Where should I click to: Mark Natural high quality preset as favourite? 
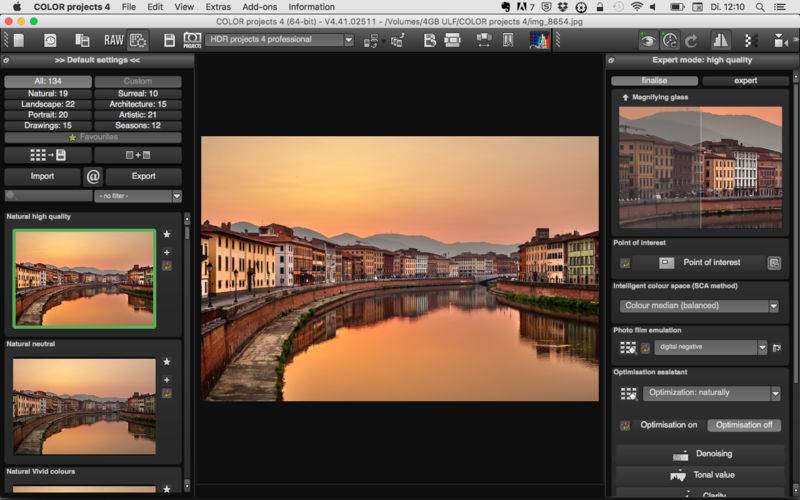tap(166, 234)
